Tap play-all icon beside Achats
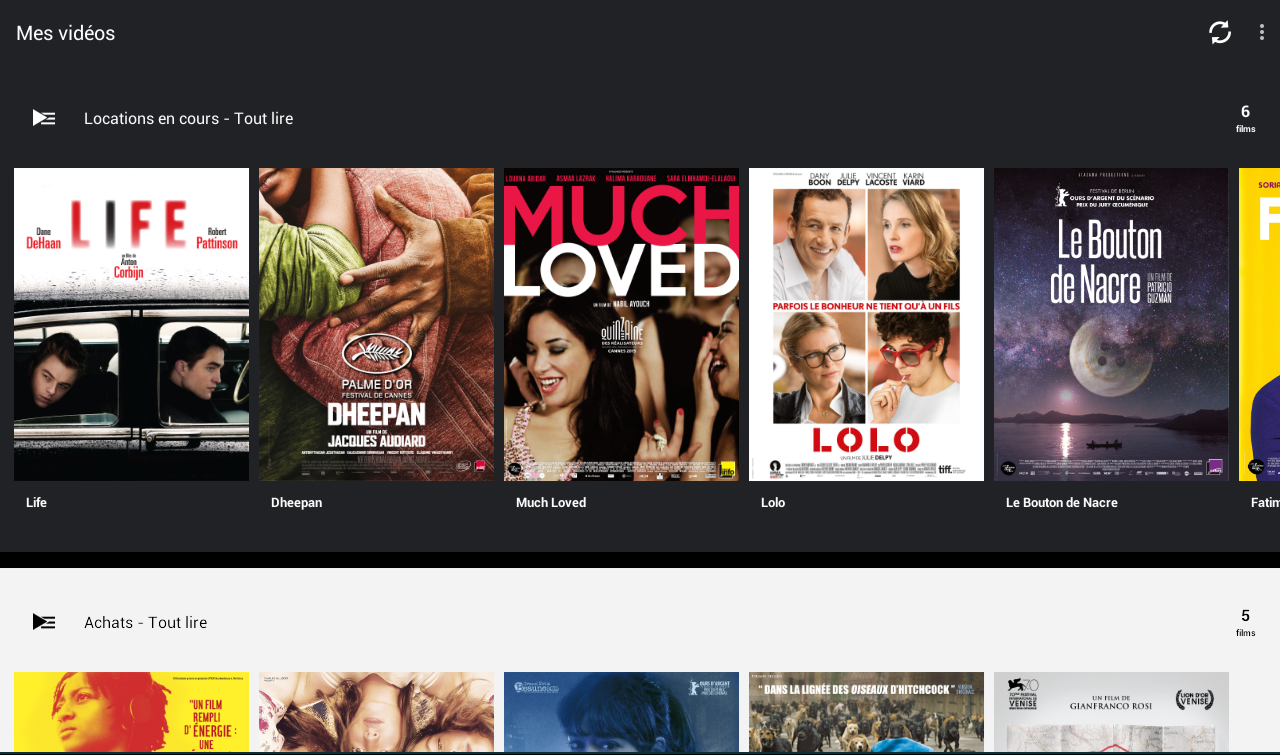Viewport: 1280px width, 755px height. pos(44,622)
